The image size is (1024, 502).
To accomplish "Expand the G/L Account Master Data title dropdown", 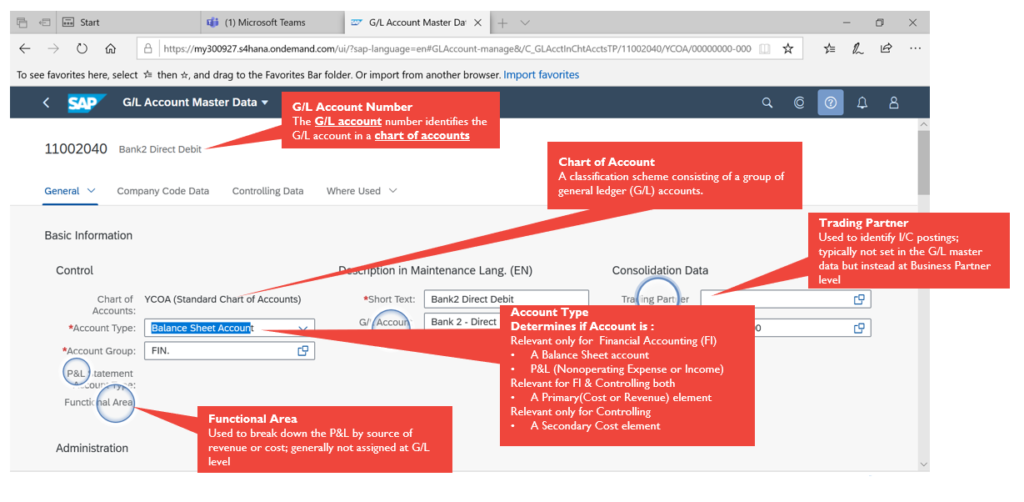I will [x=264, y=103].
